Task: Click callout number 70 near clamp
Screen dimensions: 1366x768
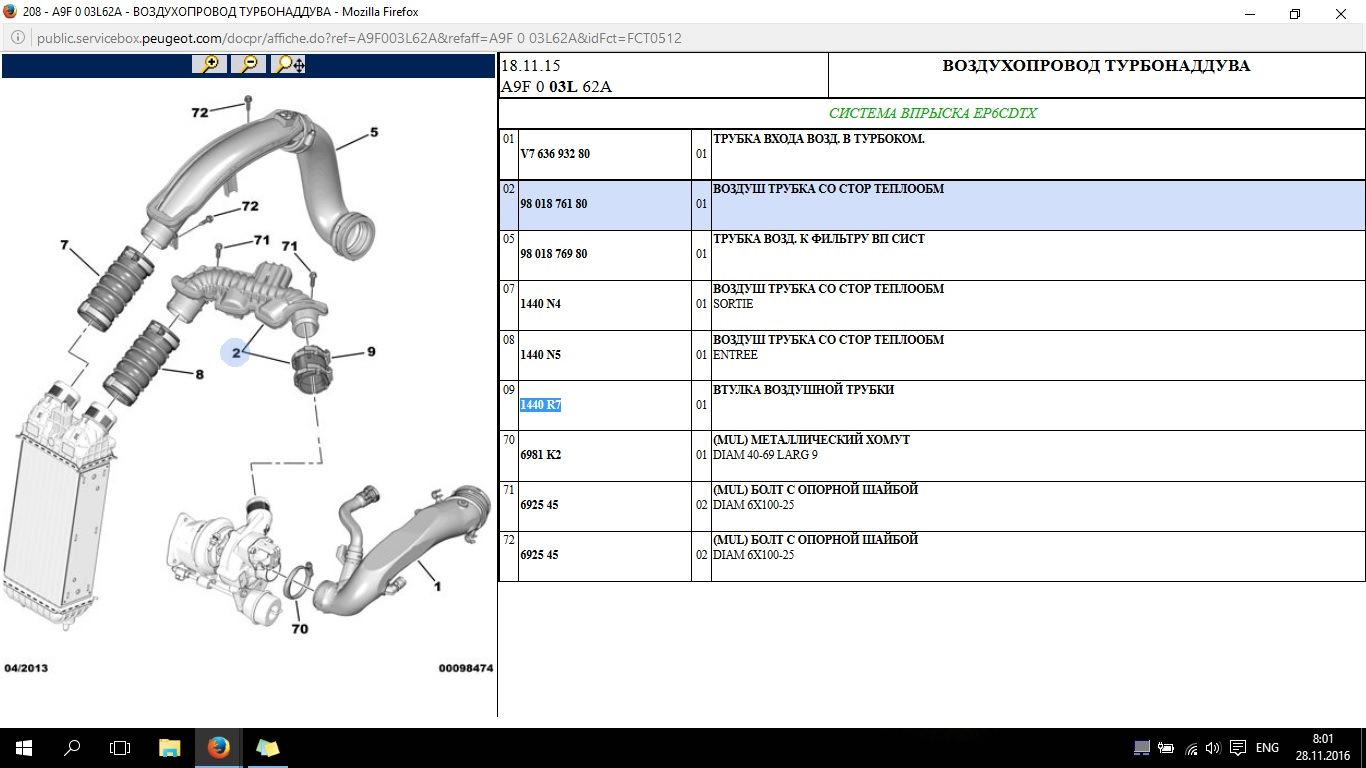Action: tap(299, 629)
